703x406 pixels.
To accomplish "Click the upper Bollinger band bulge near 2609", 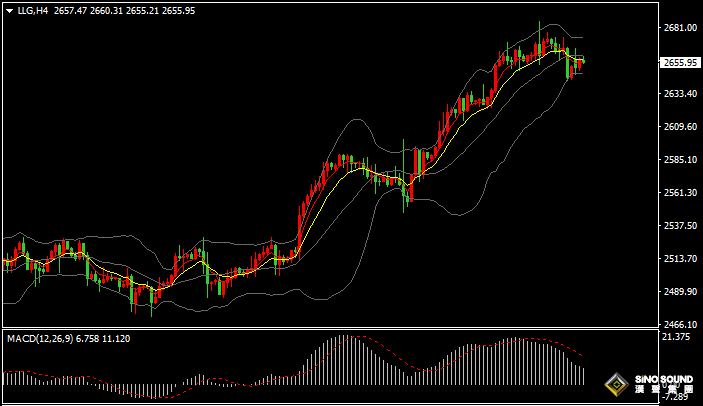I will point(357,120).
